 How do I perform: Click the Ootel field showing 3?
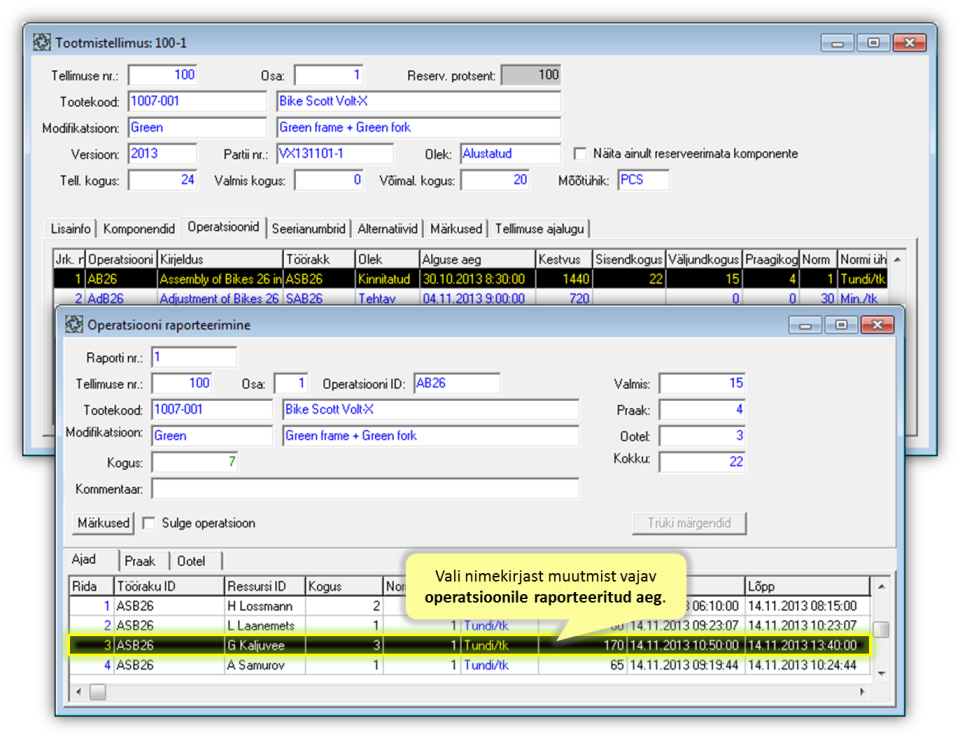[x=702, y=436]
